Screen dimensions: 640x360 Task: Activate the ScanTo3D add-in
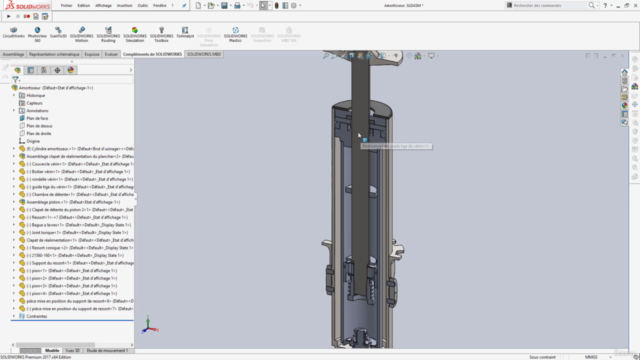point(58,33)
